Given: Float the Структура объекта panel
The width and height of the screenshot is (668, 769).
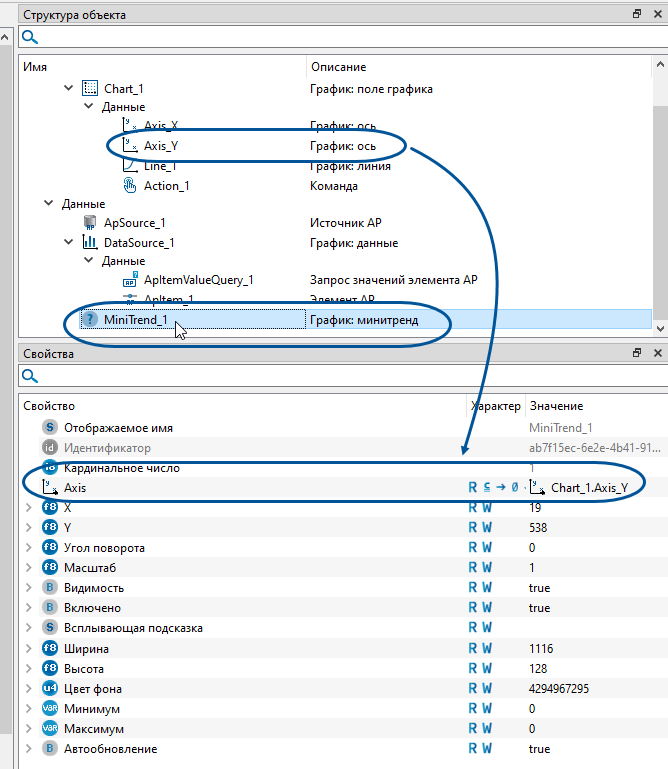Looking at the screenshot, I should pos(636,15).
